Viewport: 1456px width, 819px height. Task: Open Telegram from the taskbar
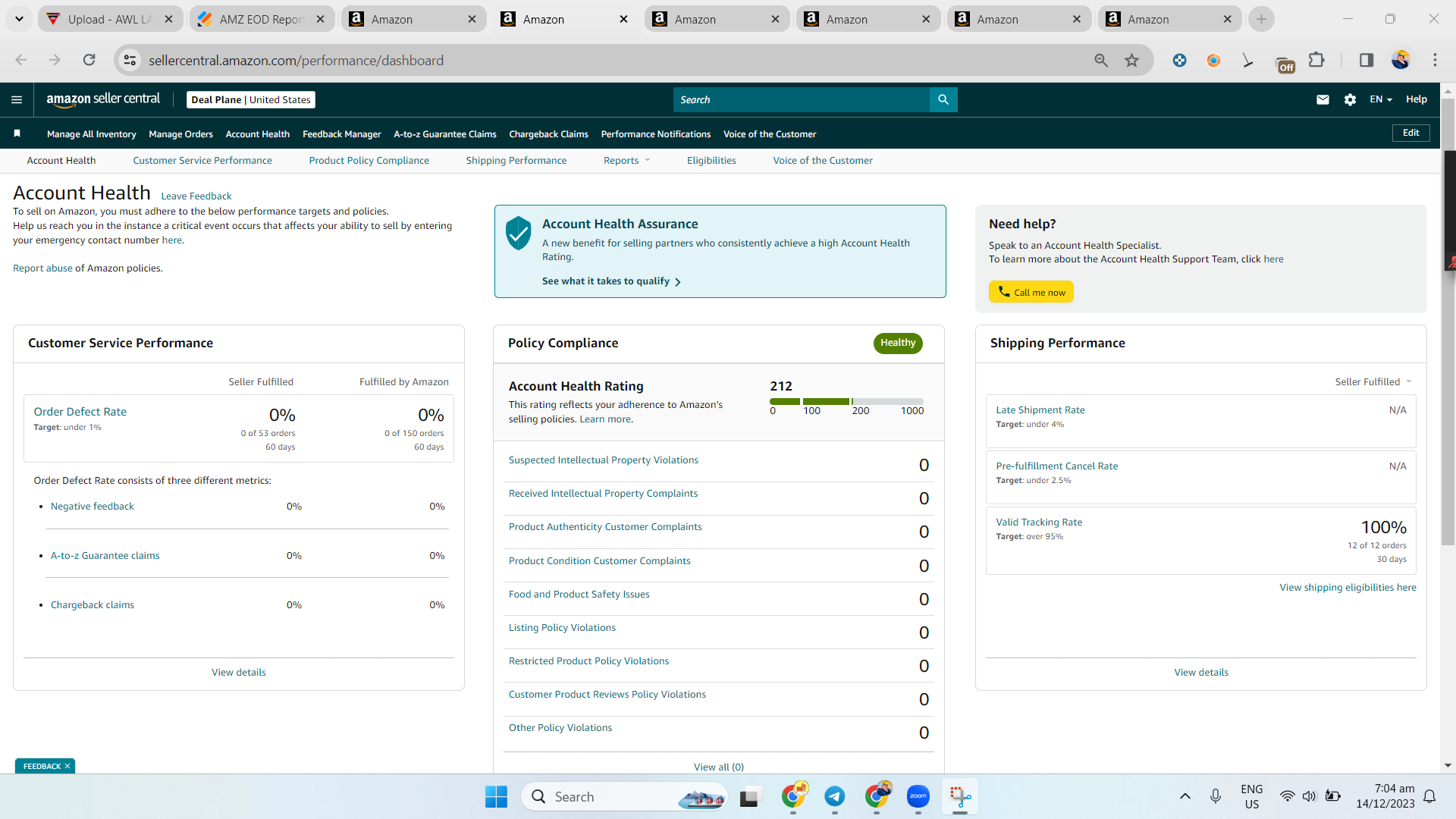(835, 796)
